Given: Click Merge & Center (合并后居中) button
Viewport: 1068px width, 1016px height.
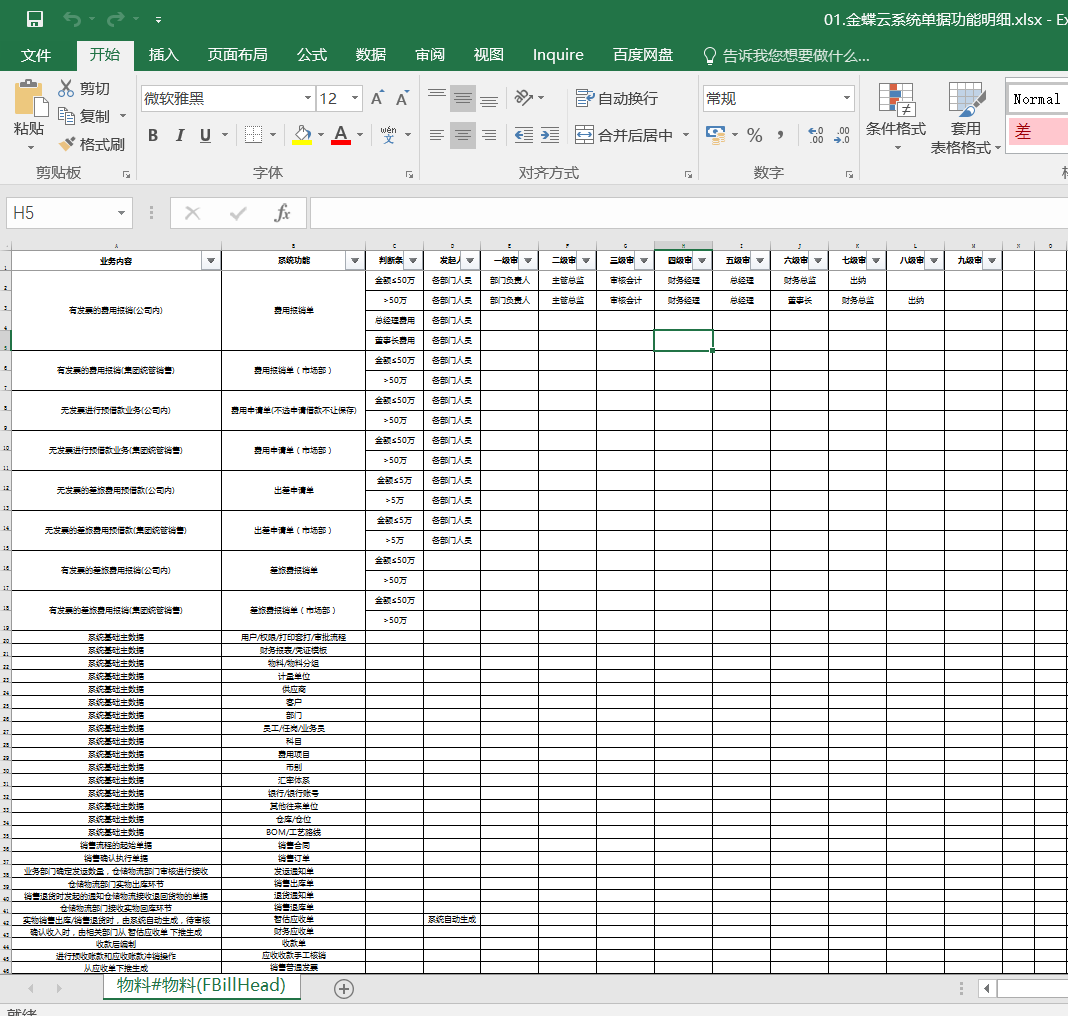Looking at the screenshot, I should (623, 135).
